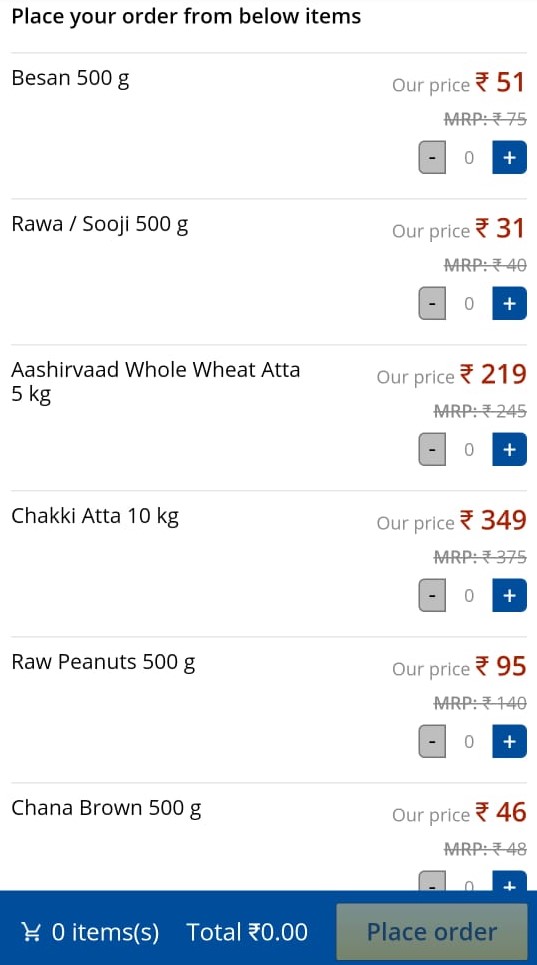Tap plus for Aashirvaad Whole Wheat Atta
The width and height of the screenshot is (537, 965).
[x=509, y=449]
